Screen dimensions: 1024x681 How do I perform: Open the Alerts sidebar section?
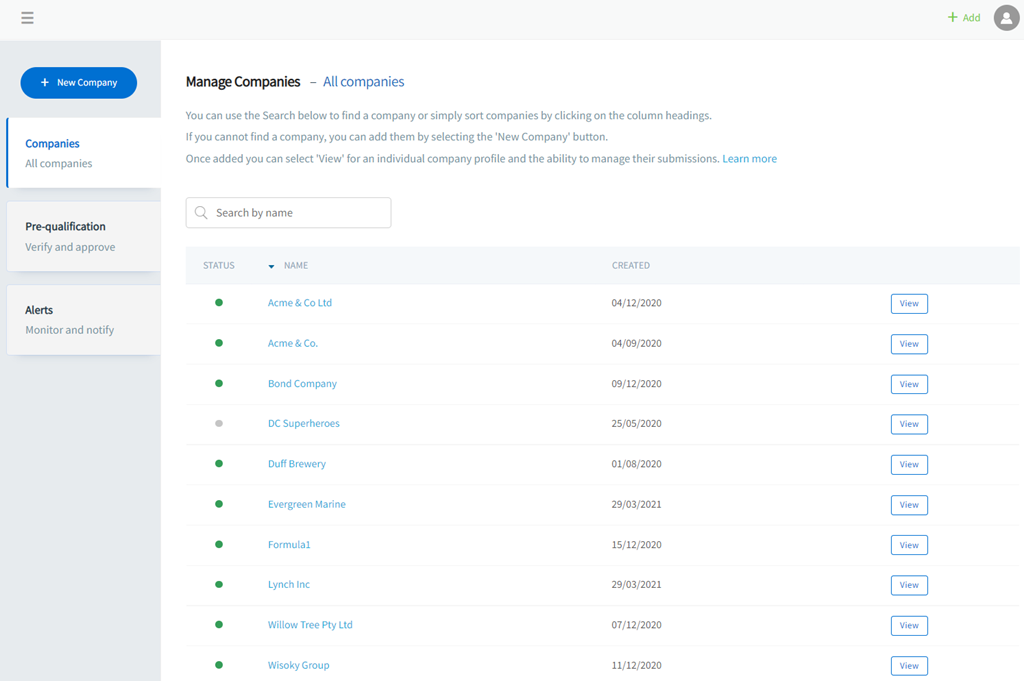[84, 319]
